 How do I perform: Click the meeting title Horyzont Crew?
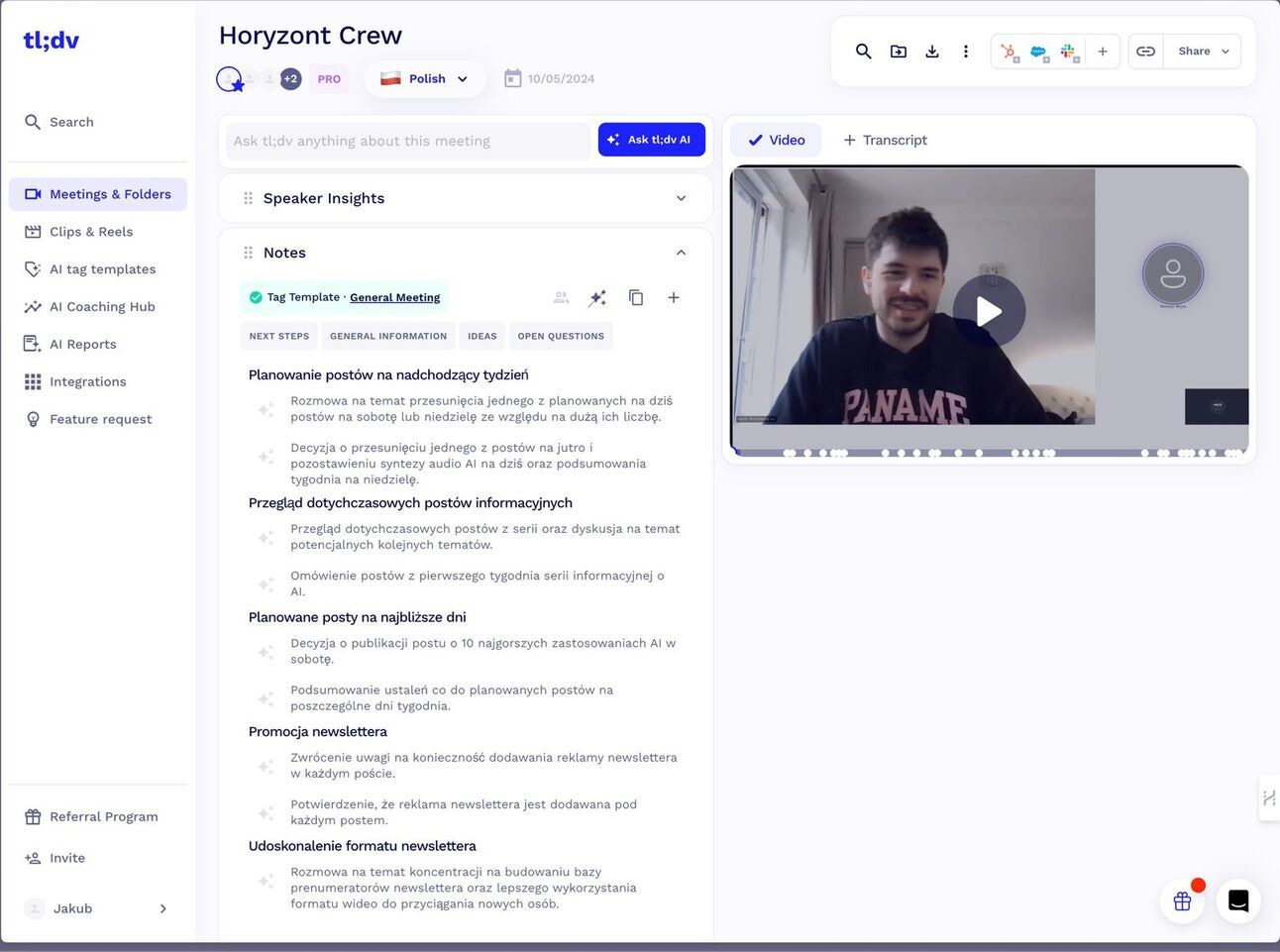(310, 36)
